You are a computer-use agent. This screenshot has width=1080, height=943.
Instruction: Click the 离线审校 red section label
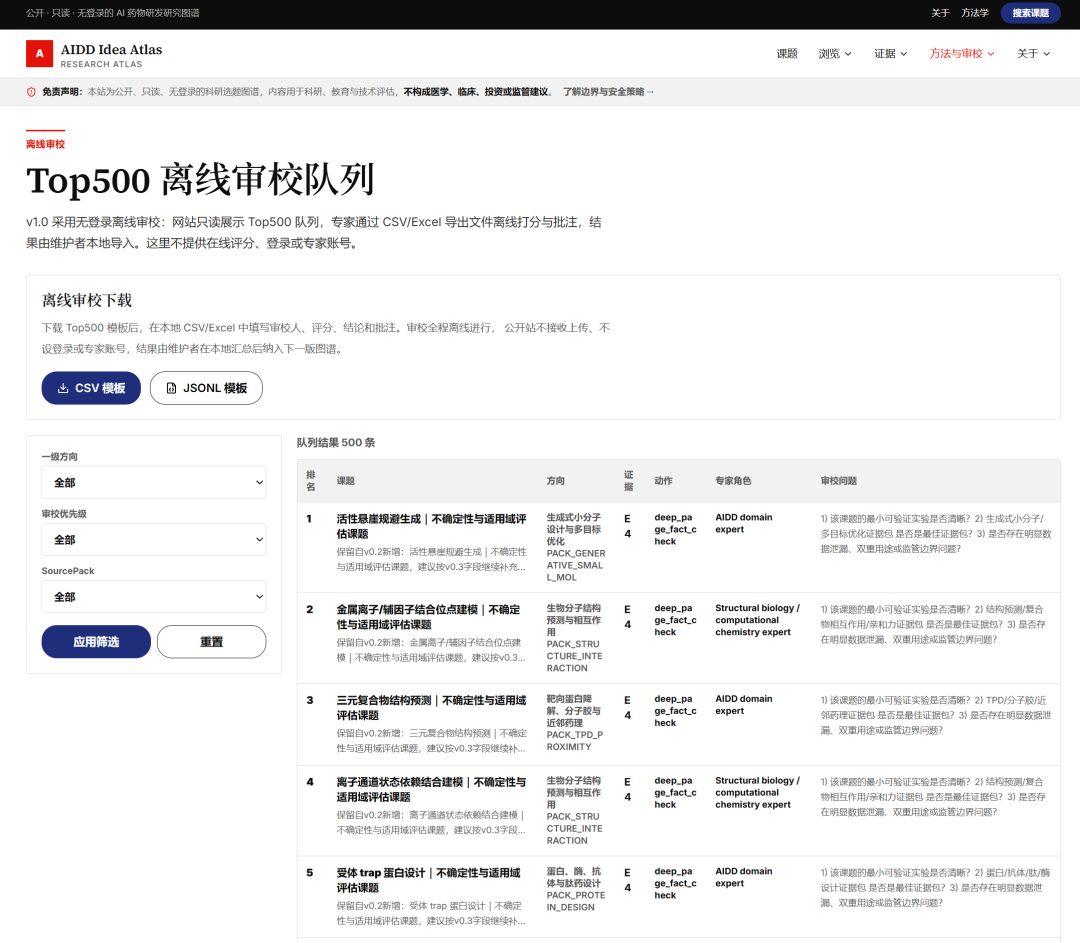pos(45,144)
